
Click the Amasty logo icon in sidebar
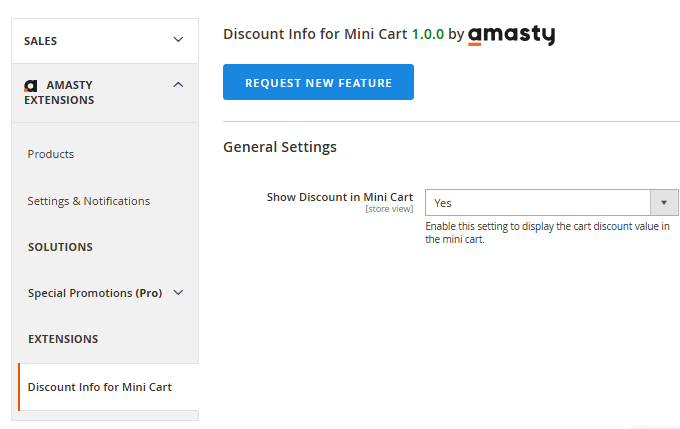pos(31,86)
